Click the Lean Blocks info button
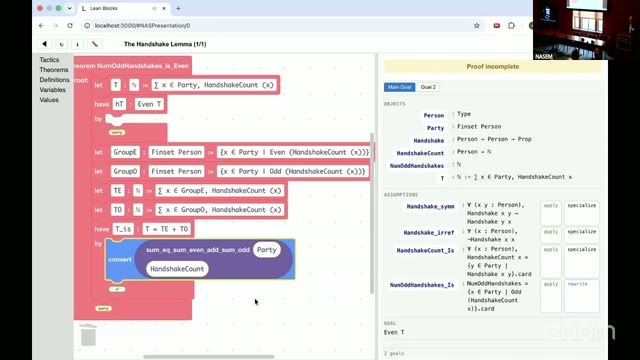This screenshot has height=360, width=640. 78,44
